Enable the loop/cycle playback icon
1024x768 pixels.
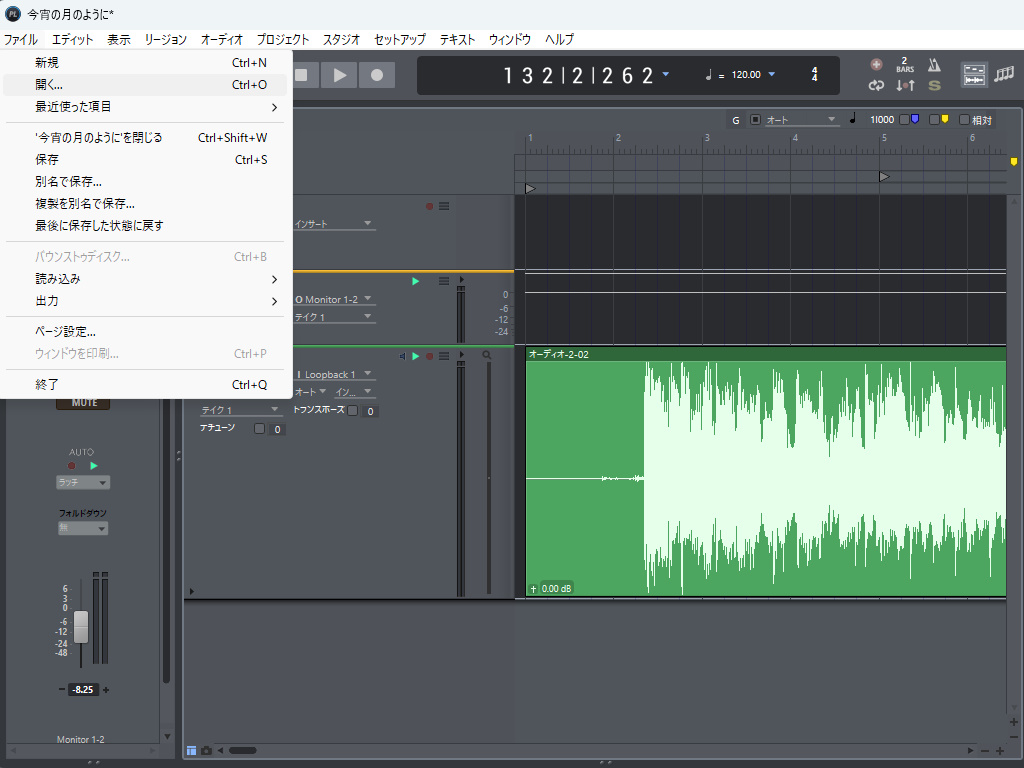(x=876, y=85)
